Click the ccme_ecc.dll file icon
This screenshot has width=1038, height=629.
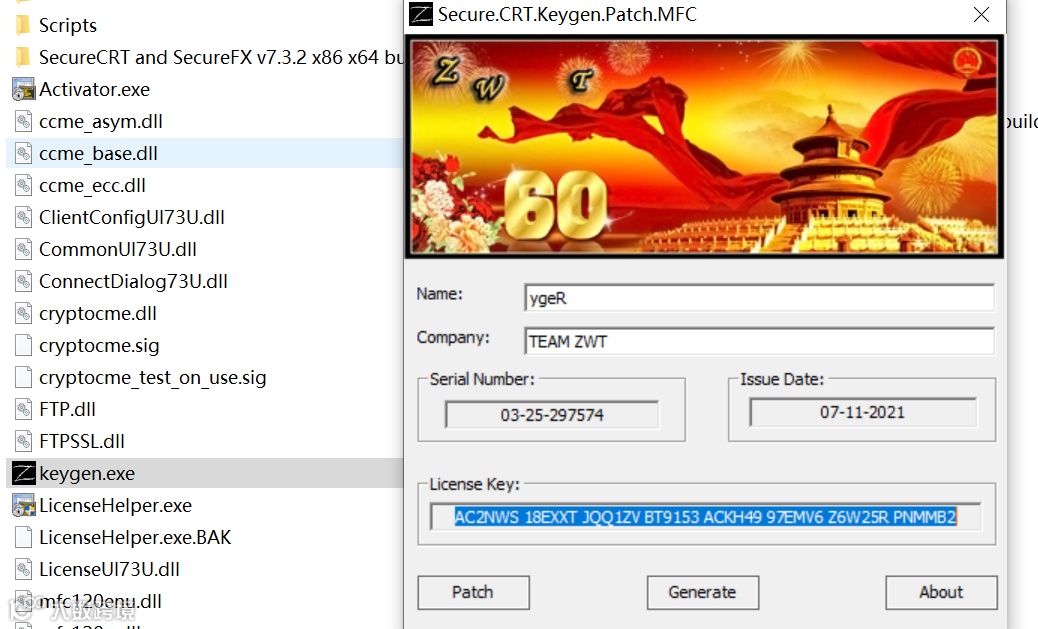tap(23, 185)
